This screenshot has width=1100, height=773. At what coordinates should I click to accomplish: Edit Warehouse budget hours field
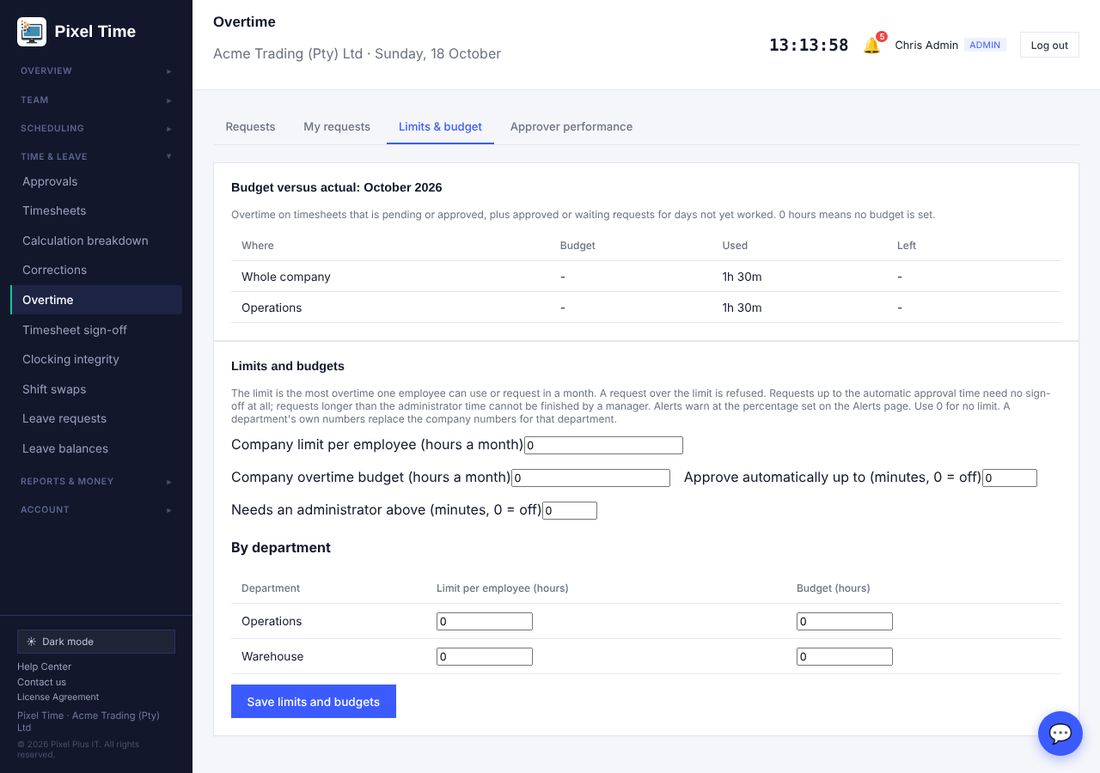coord(845,657)
